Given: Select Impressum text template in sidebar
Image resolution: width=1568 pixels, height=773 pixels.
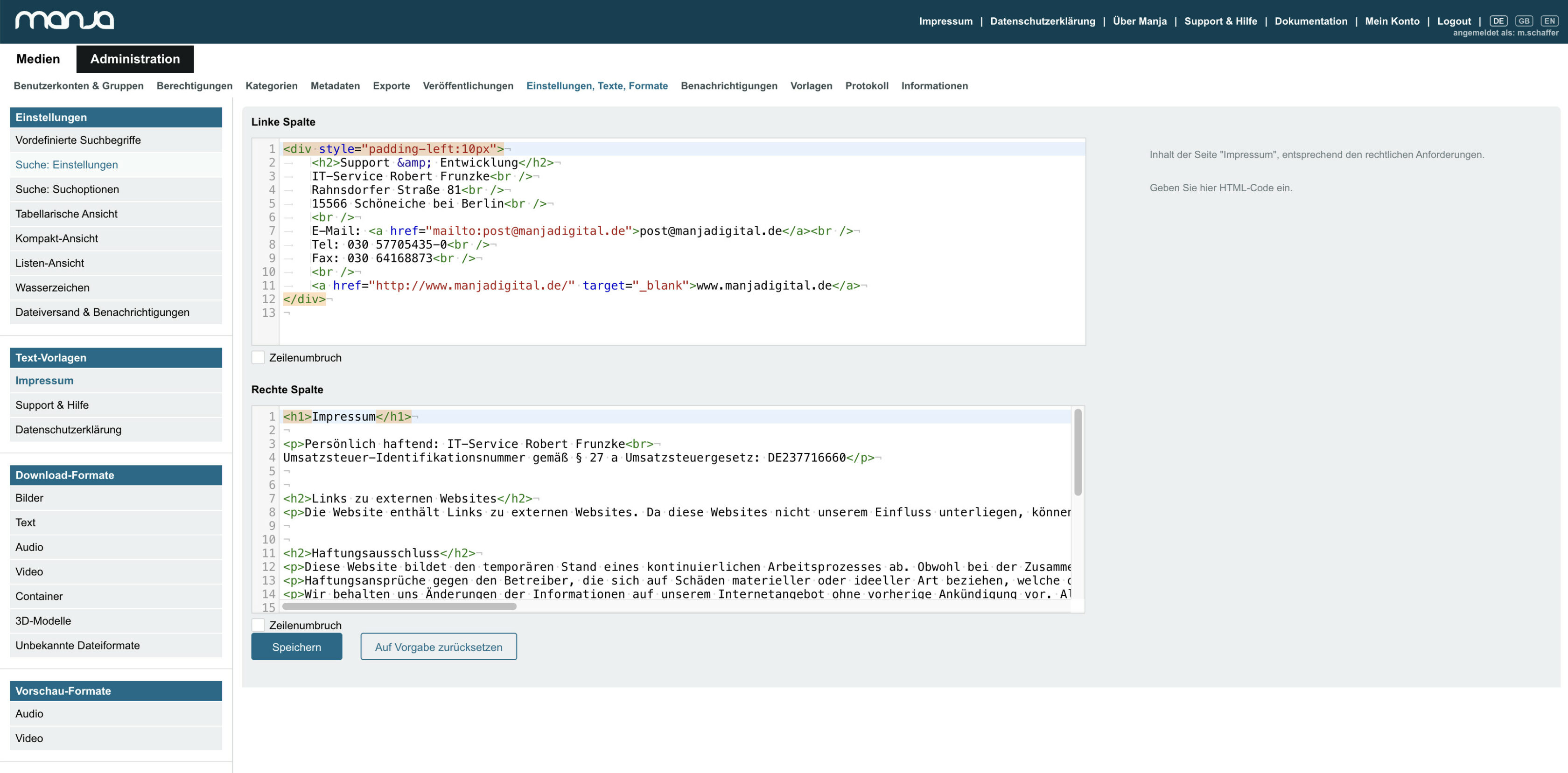Looking at the screenshot, I should click(x=116, y=380).
